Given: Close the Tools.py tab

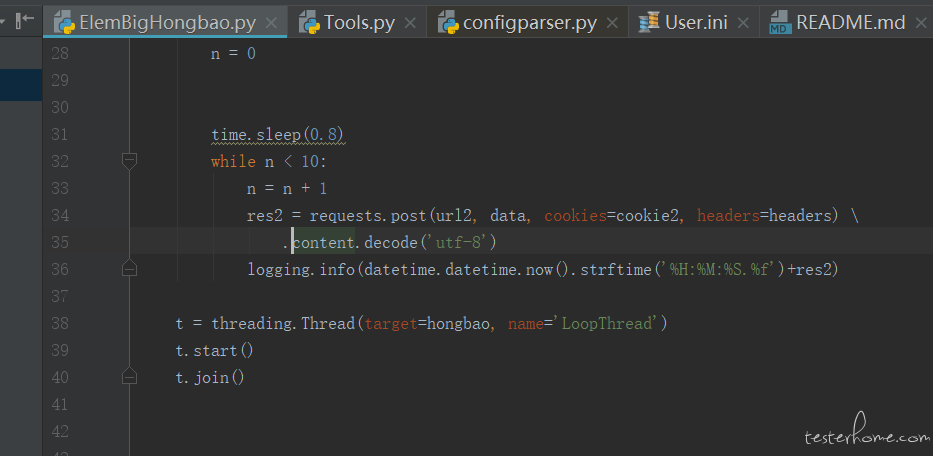Looking at the screenshot, I should (410, 23).
